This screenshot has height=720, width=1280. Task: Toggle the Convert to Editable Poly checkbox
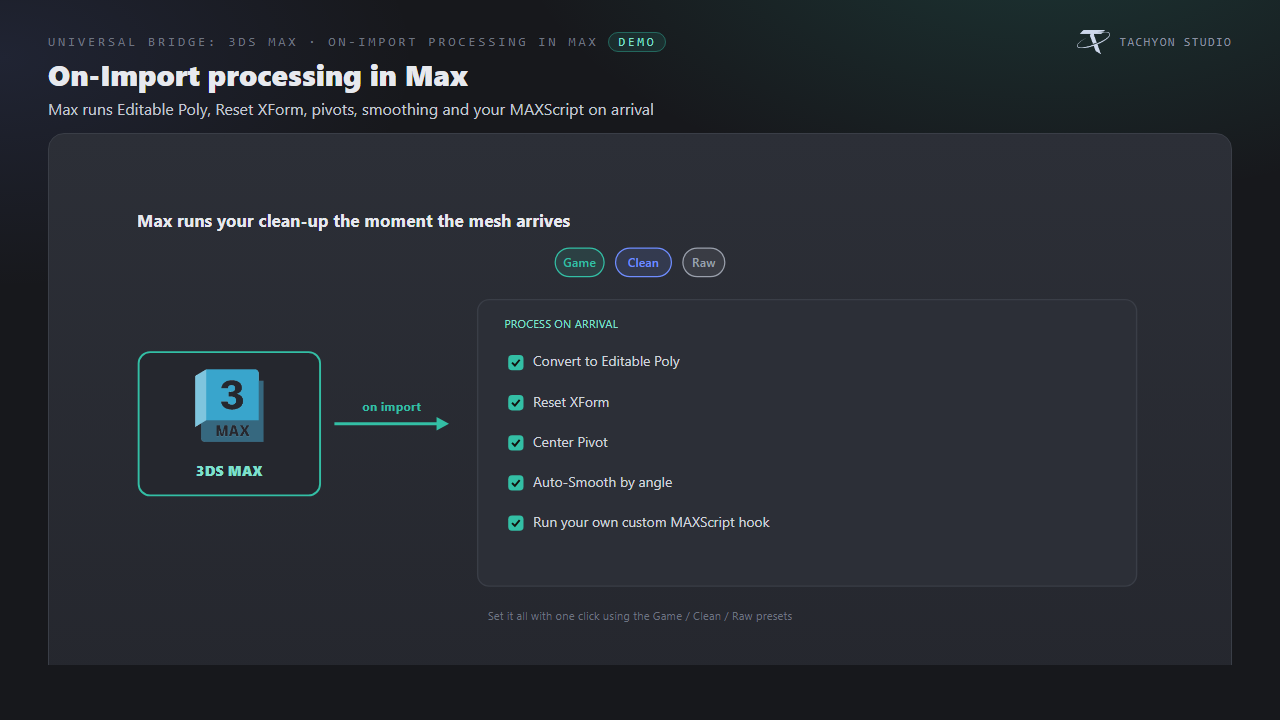(x=516, y=362)
